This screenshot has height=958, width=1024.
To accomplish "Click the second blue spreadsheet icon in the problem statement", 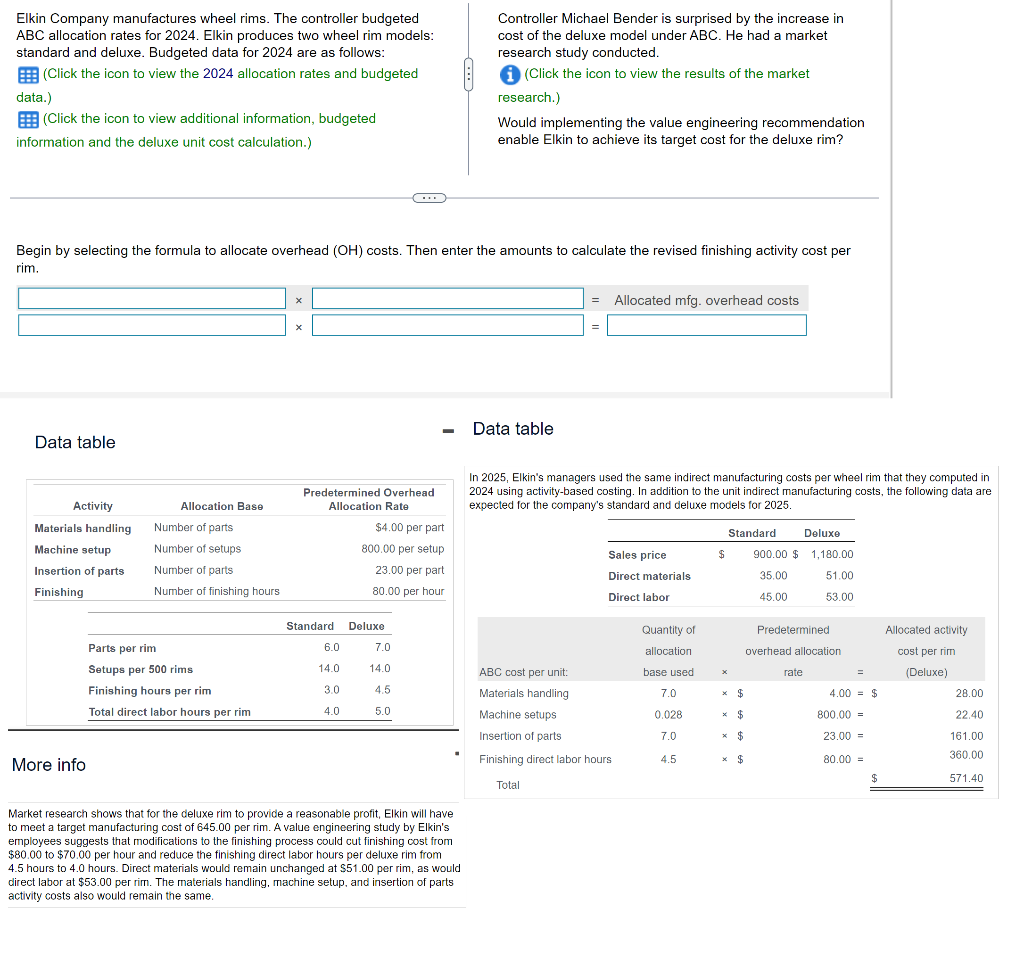I will coord(28,118).
